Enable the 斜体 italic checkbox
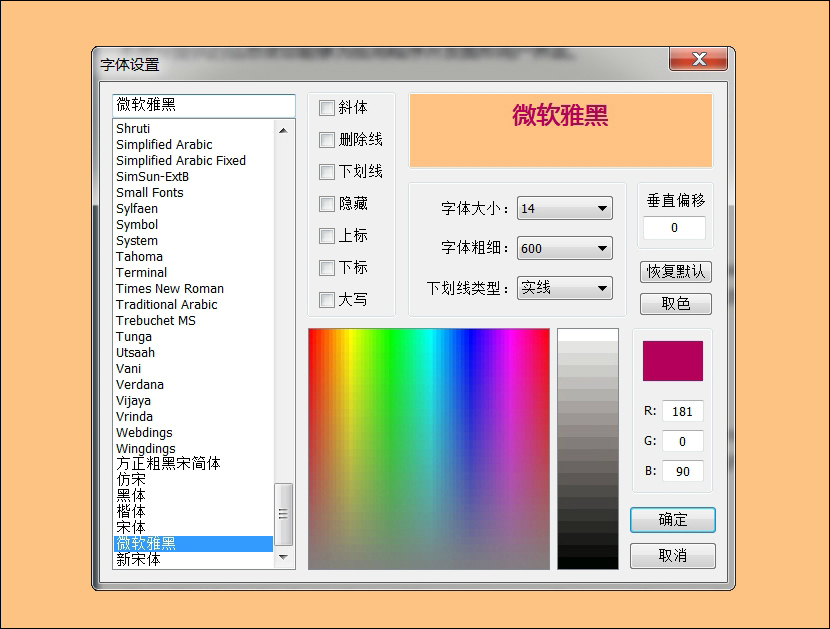Screen dimensions: 830x629 (326, 108)
